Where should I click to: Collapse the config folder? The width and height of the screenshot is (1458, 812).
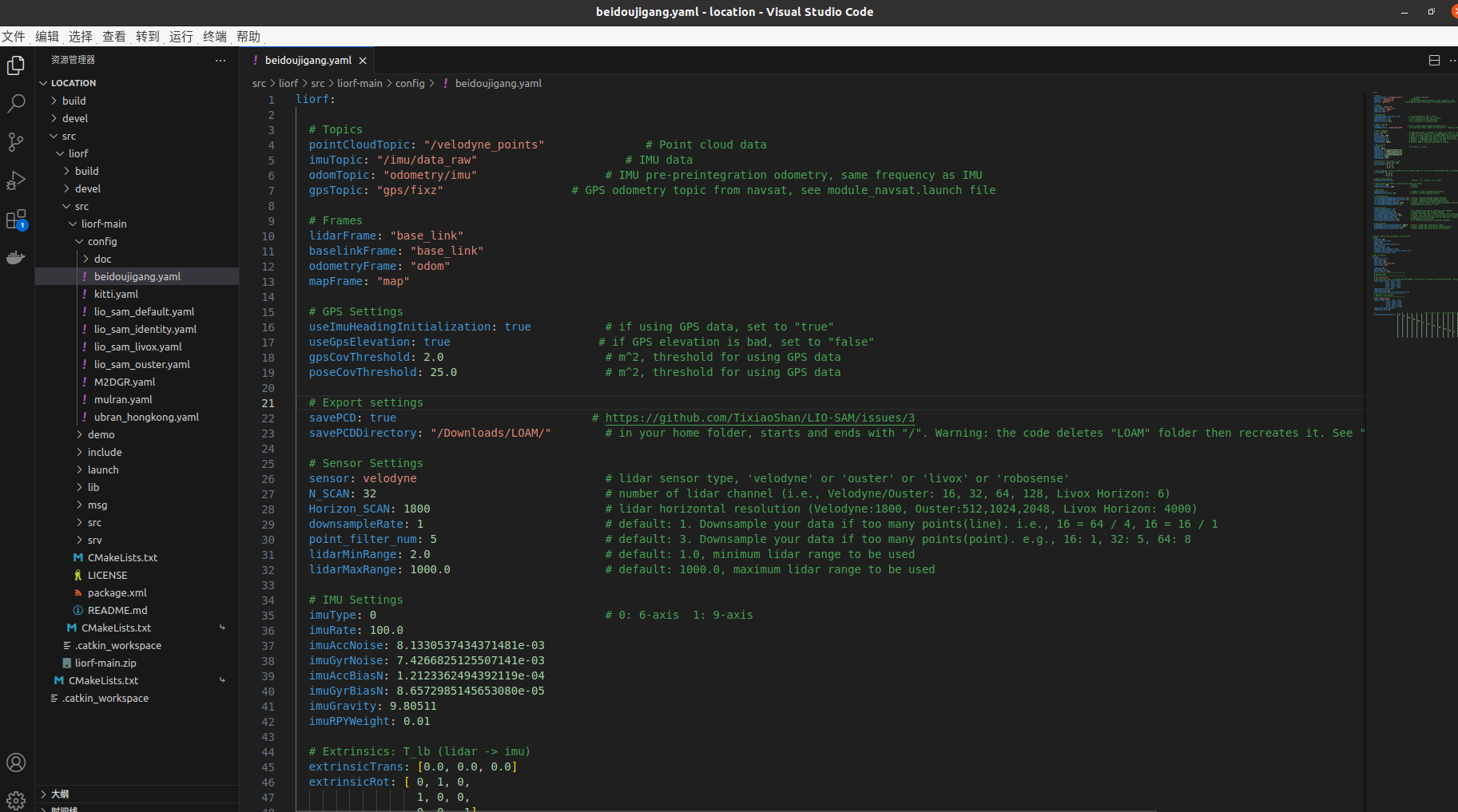tap(102, 241)
